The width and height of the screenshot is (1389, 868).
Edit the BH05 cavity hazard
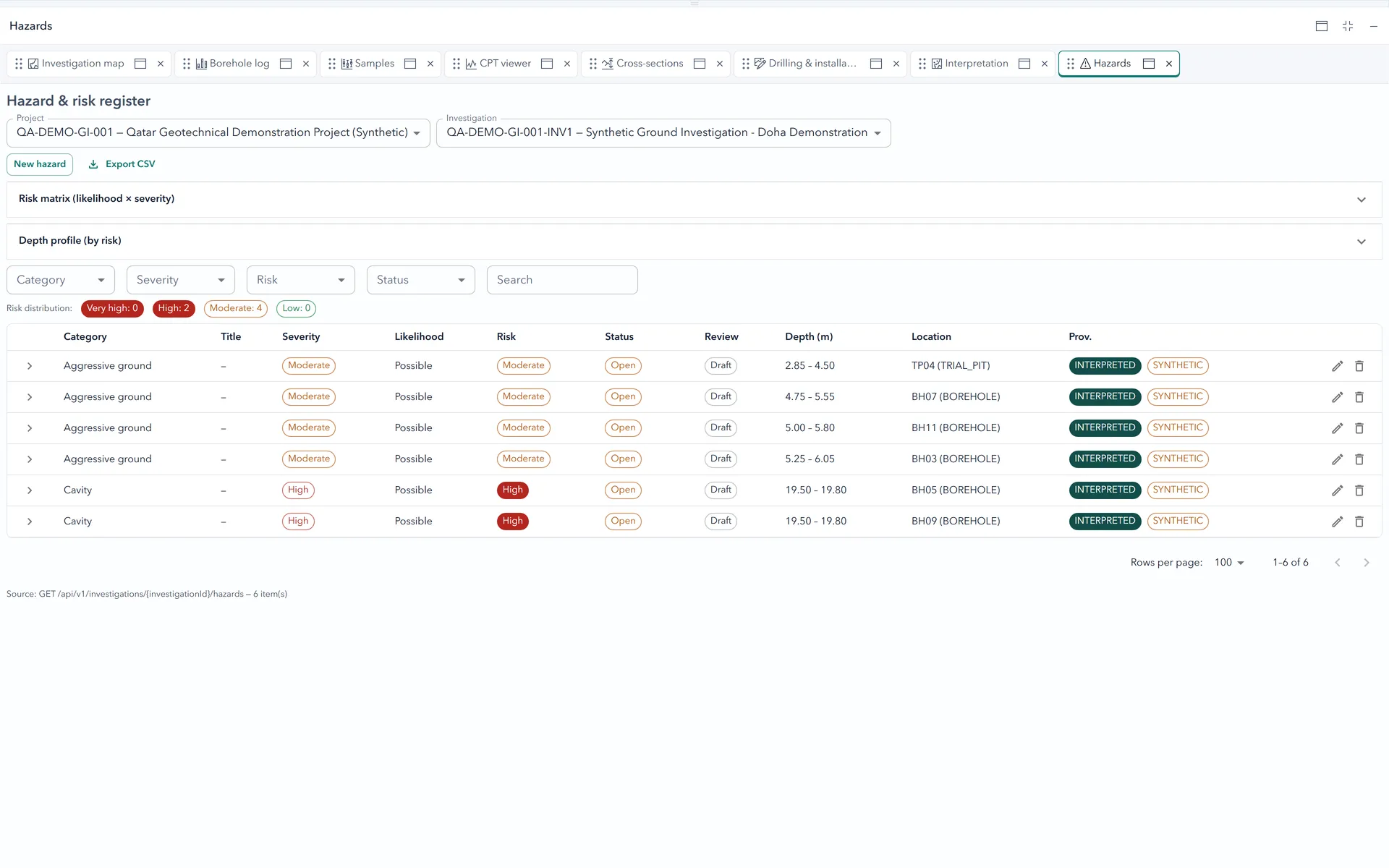pos(1337,490)
